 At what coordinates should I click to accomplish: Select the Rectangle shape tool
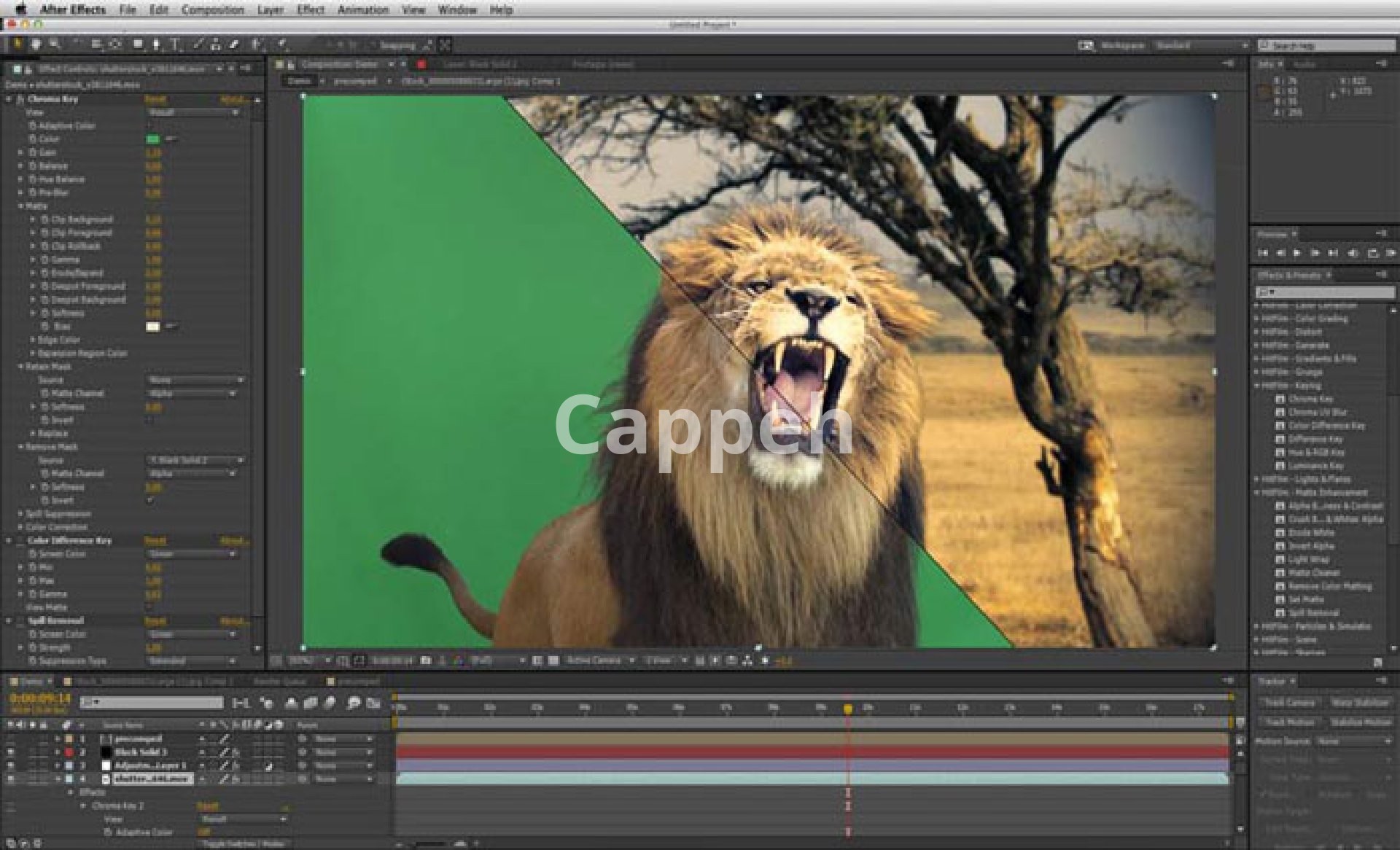(x=138, y=44)
